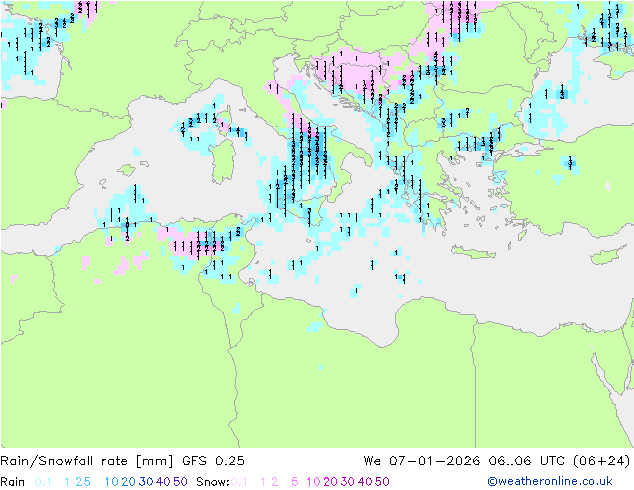Screen dimensions: 634x490
Task: Select the Rain legend value 30
Action: click(x=146, y=482)
